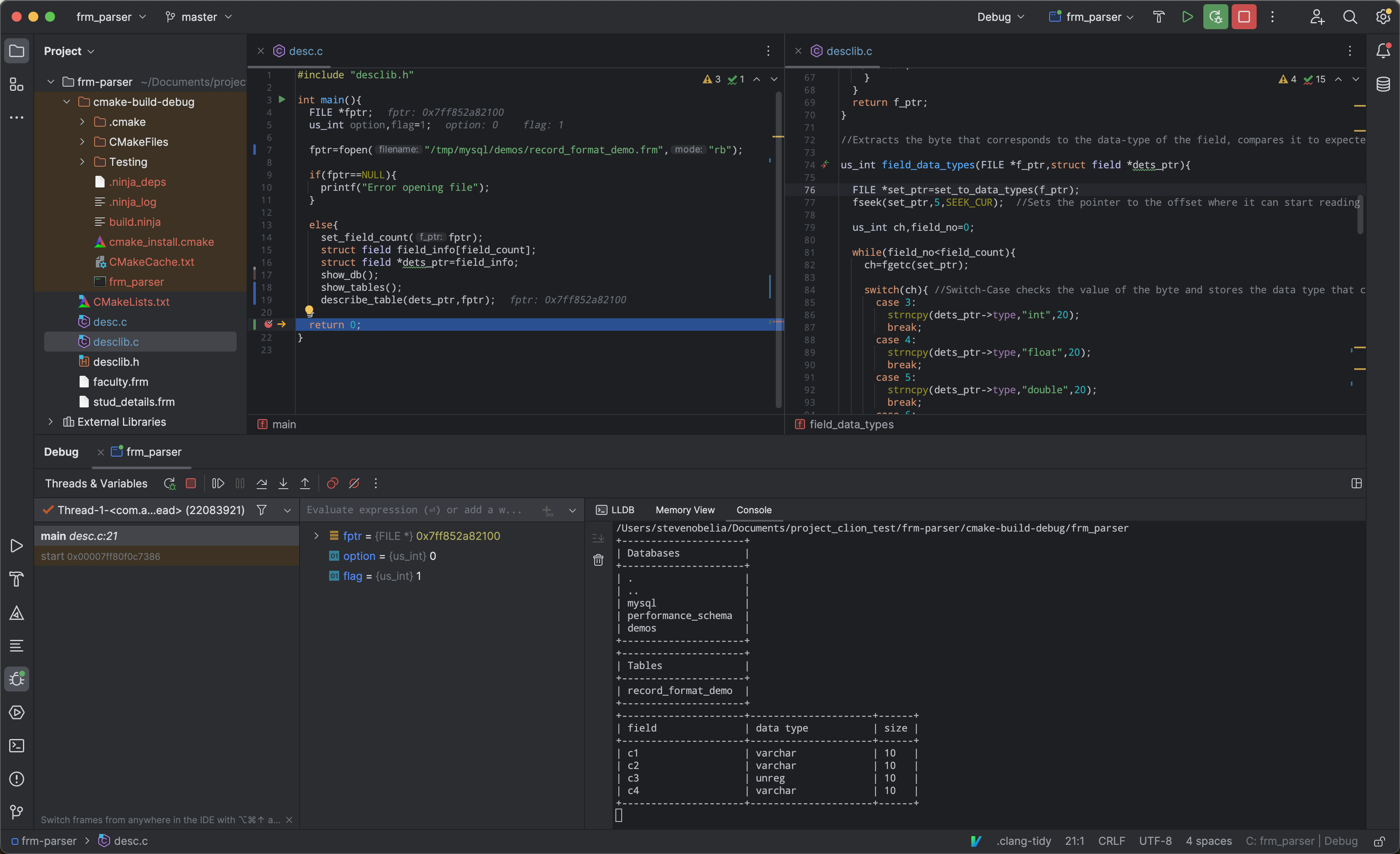This screenshot has height=854, width=1400.
Task: Toggle soft-wrap in the console
Action: [598, 537]
